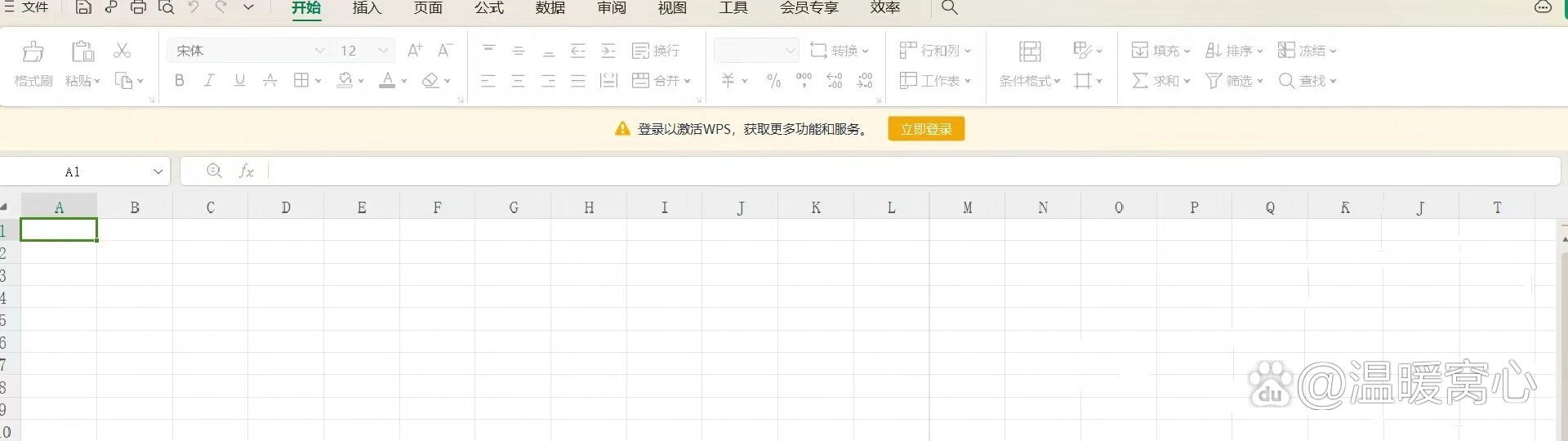
Task: Click the Justify alignment icon
Action: [578, 81]
